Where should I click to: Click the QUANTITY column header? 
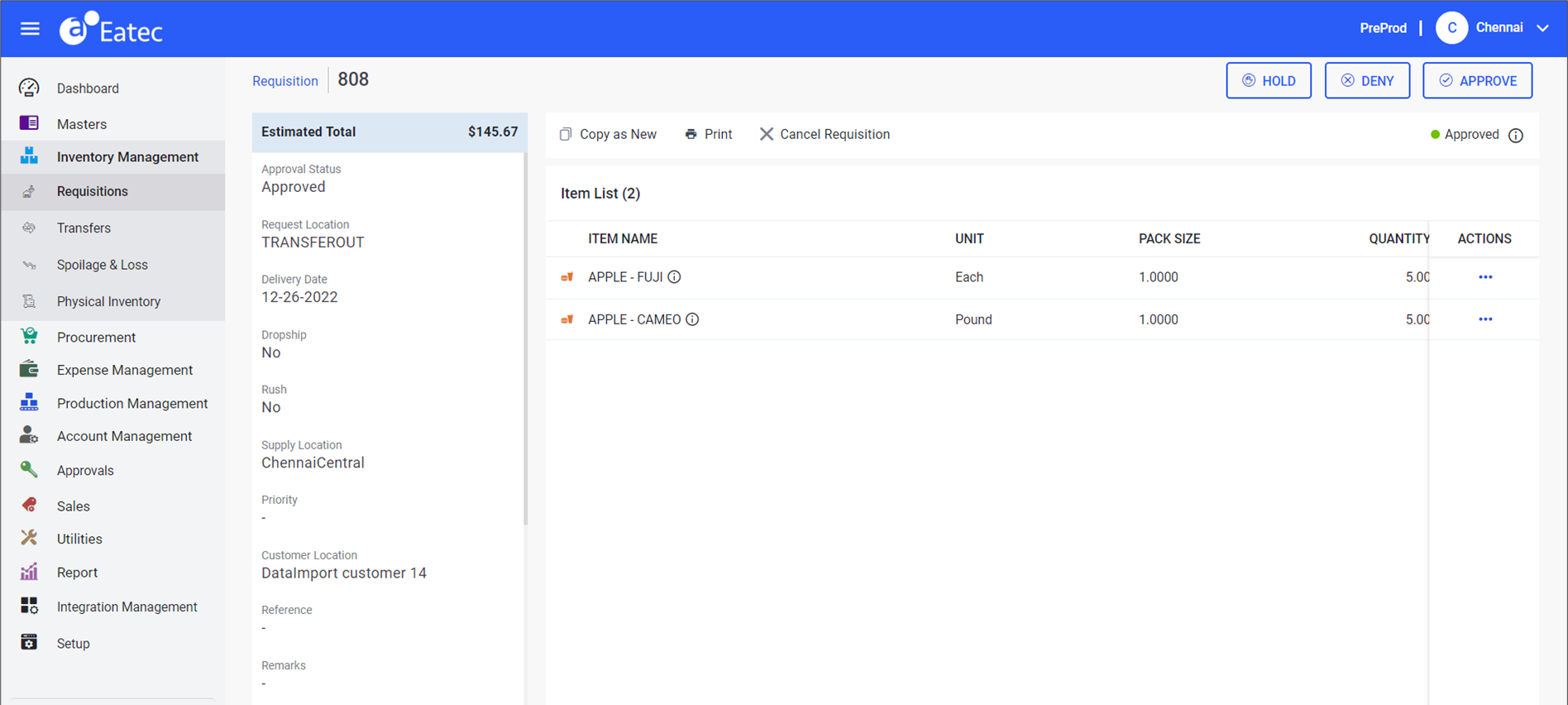click(x=1399, y=238)
